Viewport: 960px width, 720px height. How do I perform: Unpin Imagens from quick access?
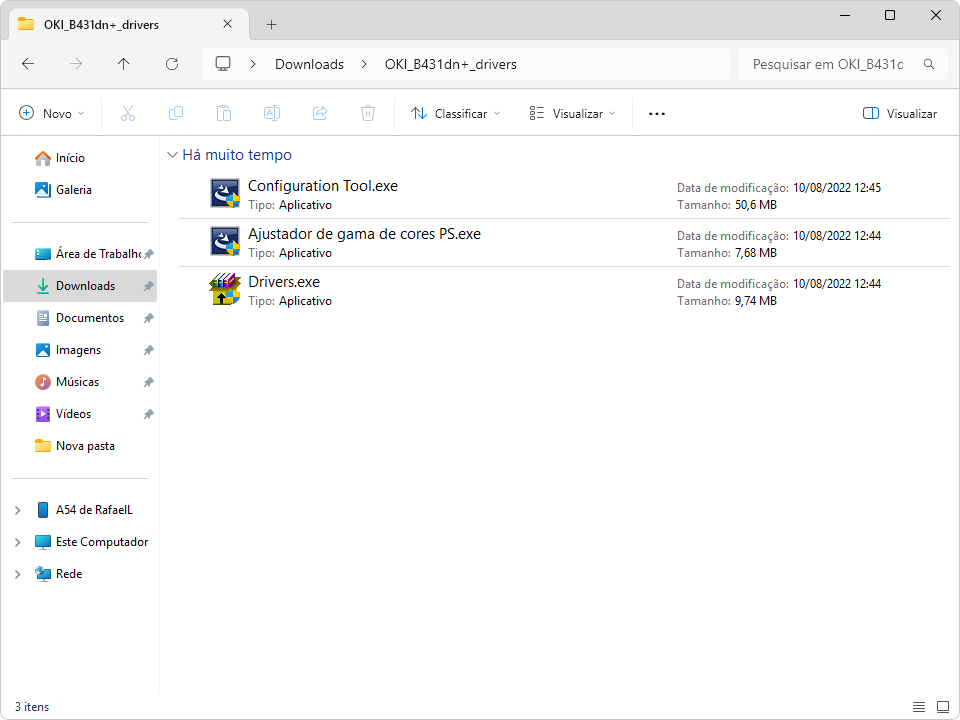(148, 350)
